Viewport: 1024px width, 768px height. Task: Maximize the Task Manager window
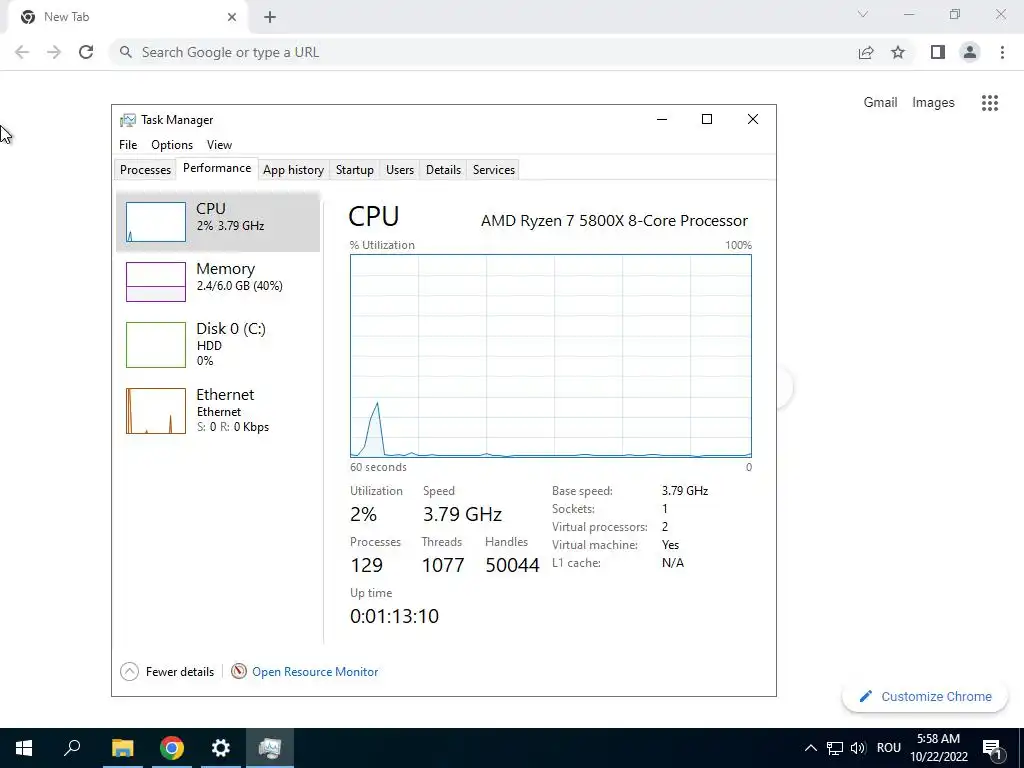pos(707,119)
